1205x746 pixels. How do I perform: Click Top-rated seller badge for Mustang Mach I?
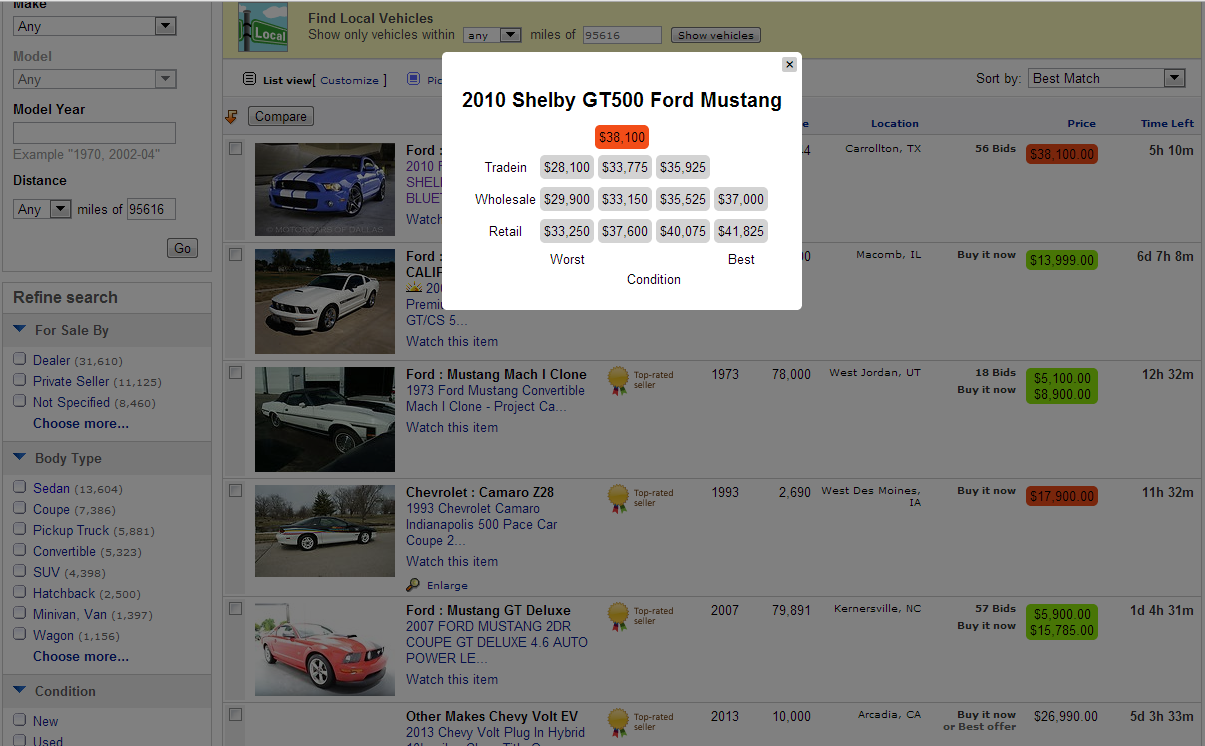tap(619, 380)
